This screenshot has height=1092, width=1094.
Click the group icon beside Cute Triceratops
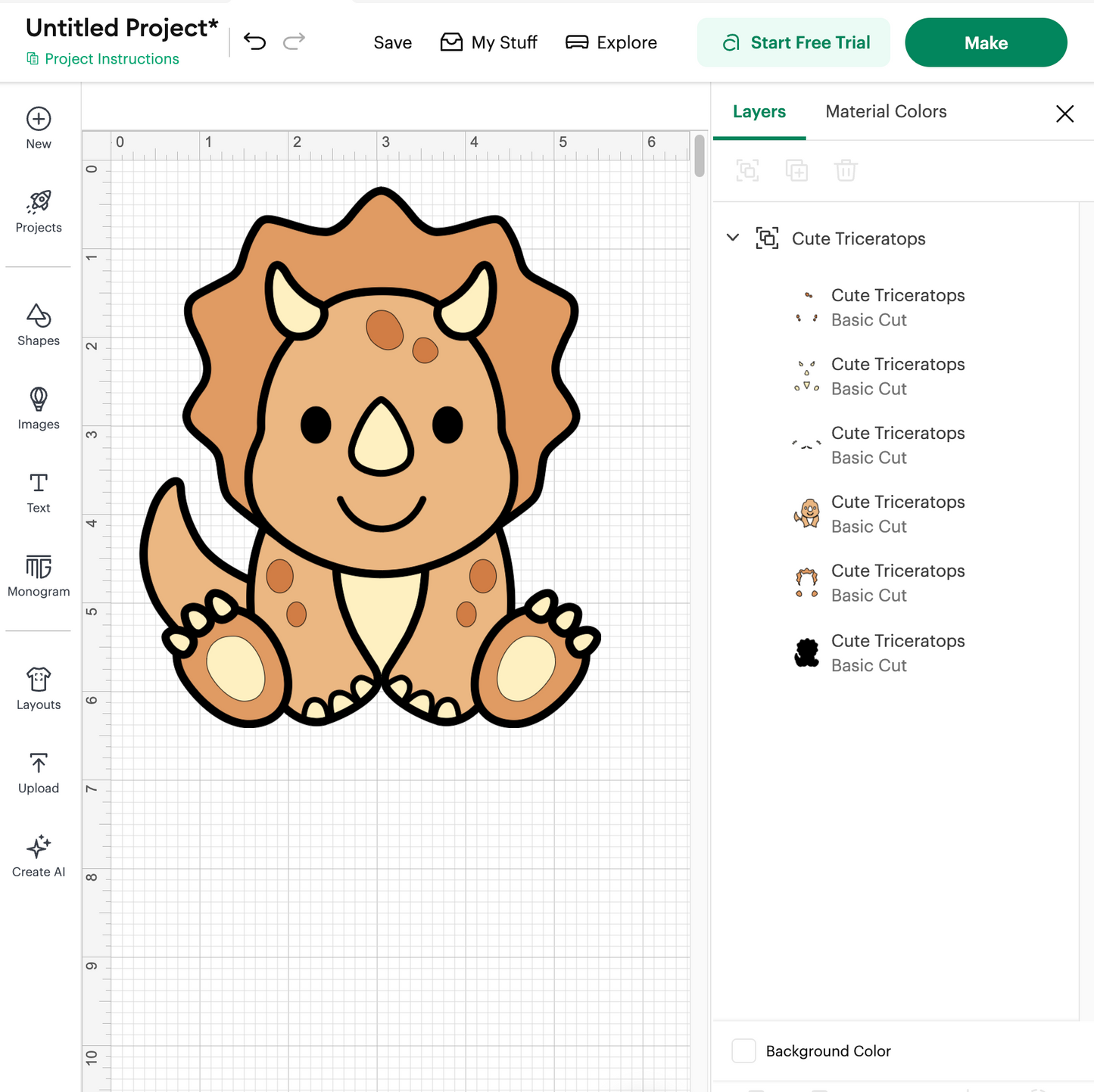[x=767, y=238]
